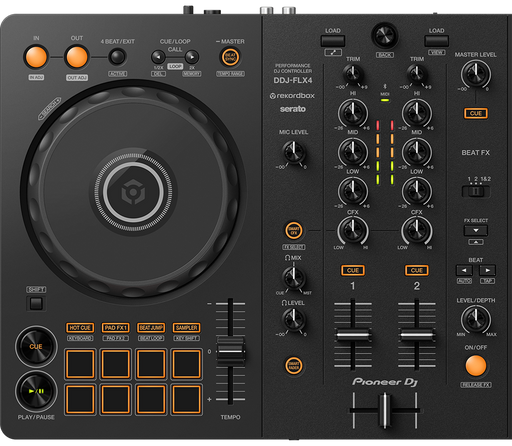
Task: Click the BEAT right arrow button
Action: (487, 270)
